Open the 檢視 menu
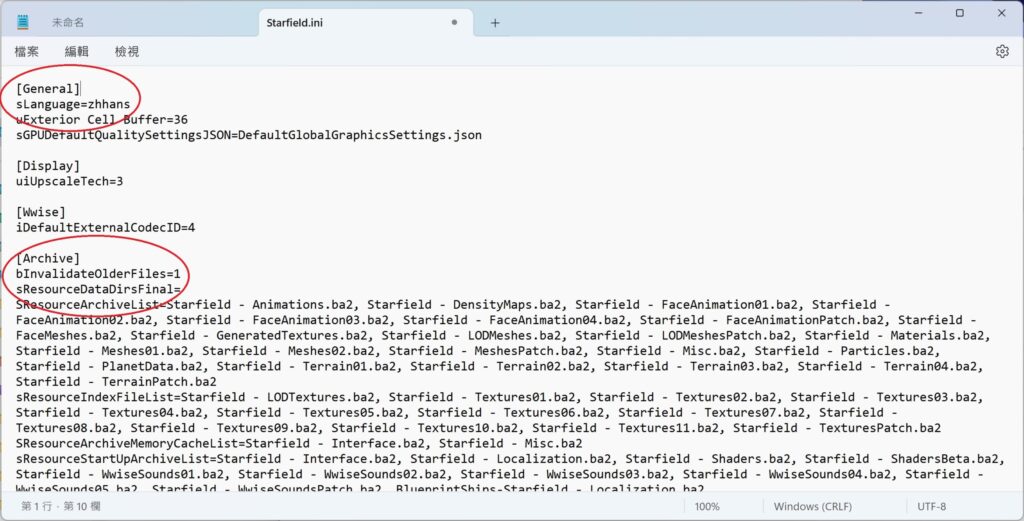1024x521 pixels. [127, 52]
